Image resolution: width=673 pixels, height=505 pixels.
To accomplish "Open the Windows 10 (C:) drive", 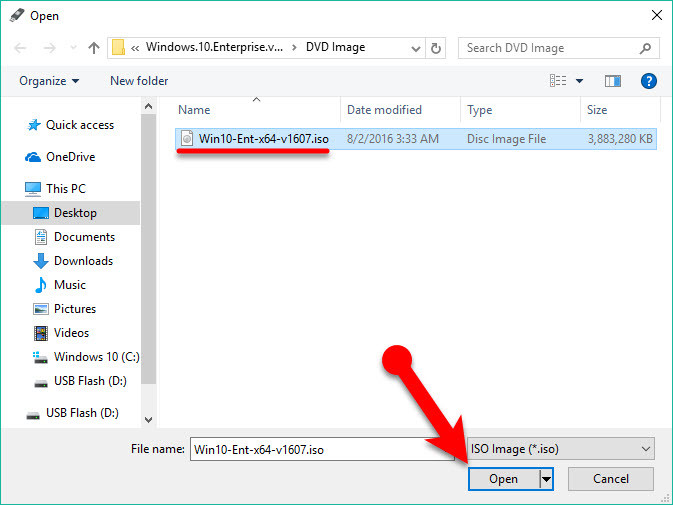I will pos(97,357).
